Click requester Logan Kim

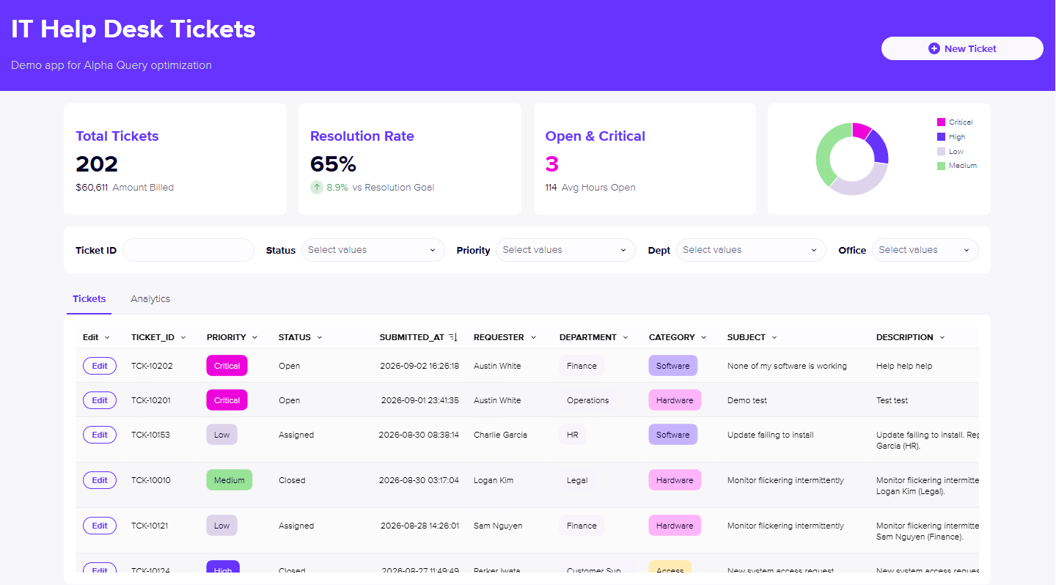click(x=494, y=480)
